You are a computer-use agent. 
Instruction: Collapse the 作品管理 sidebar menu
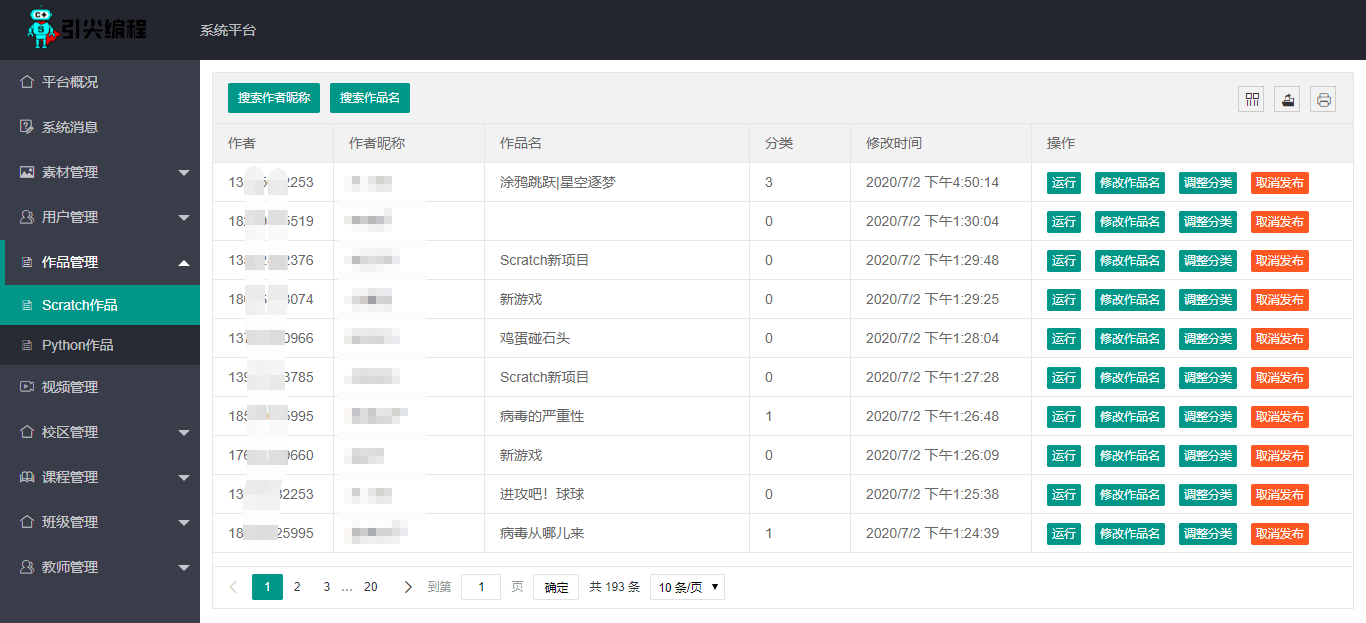click(x=100, y=262)
